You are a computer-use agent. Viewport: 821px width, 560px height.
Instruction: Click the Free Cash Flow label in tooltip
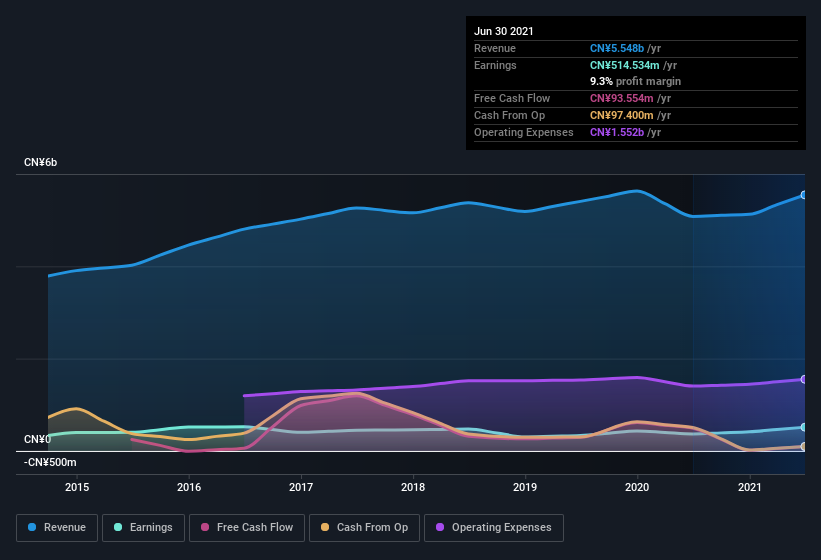tap(512, 98)
